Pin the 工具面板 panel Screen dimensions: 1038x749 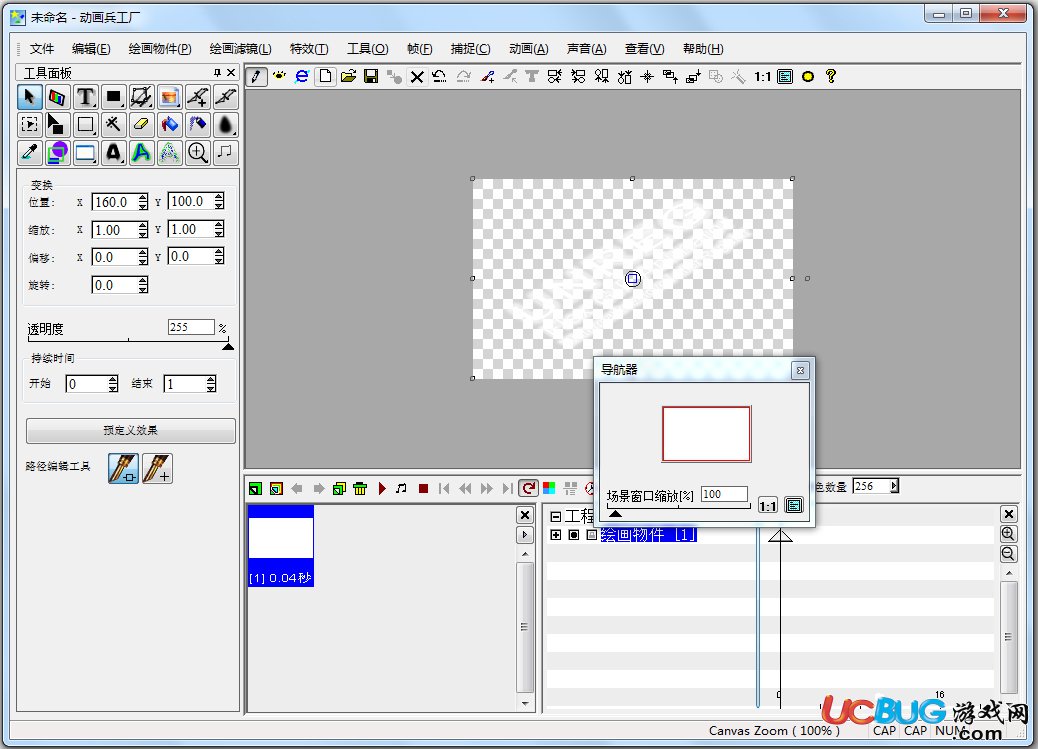216,73
